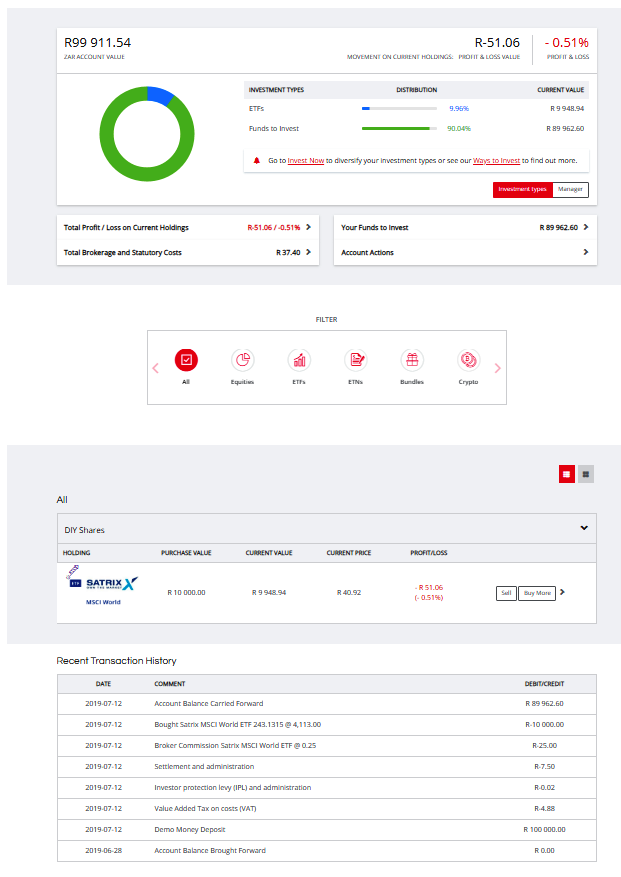Switch to red card view layout
This screenshot has height=877, width=621.
(567, 474)
